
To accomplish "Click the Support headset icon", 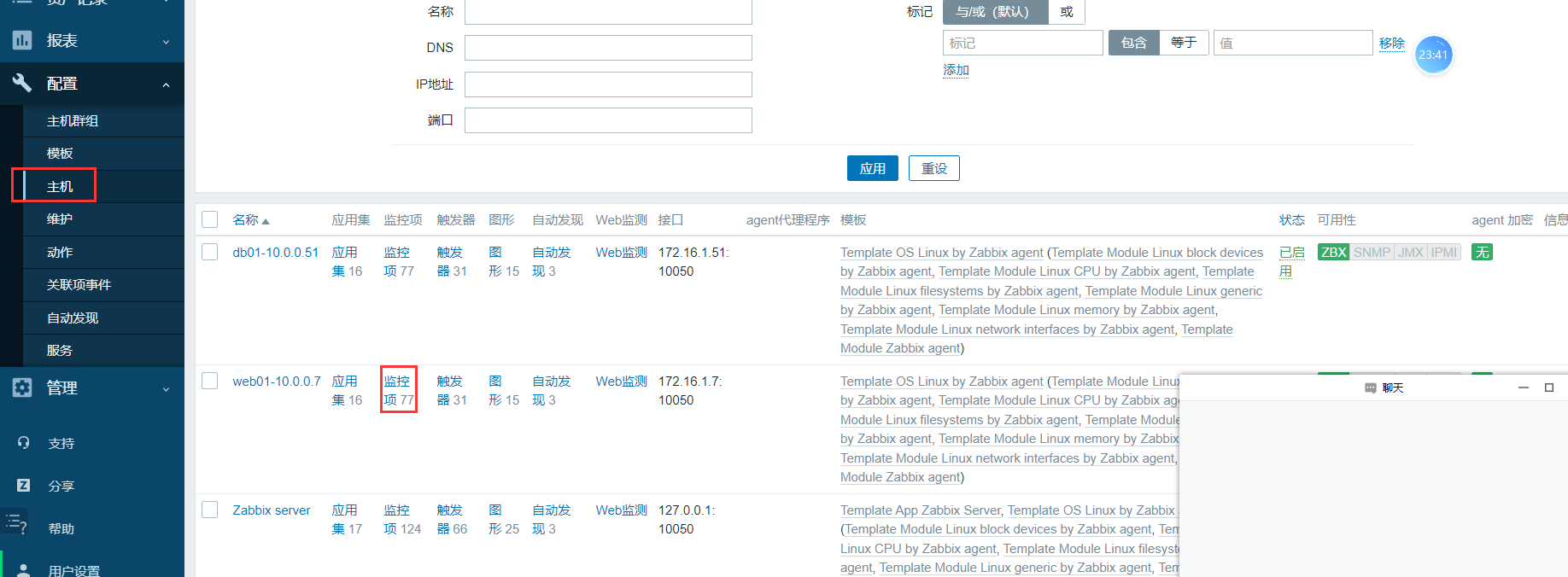I will (24, 443).
